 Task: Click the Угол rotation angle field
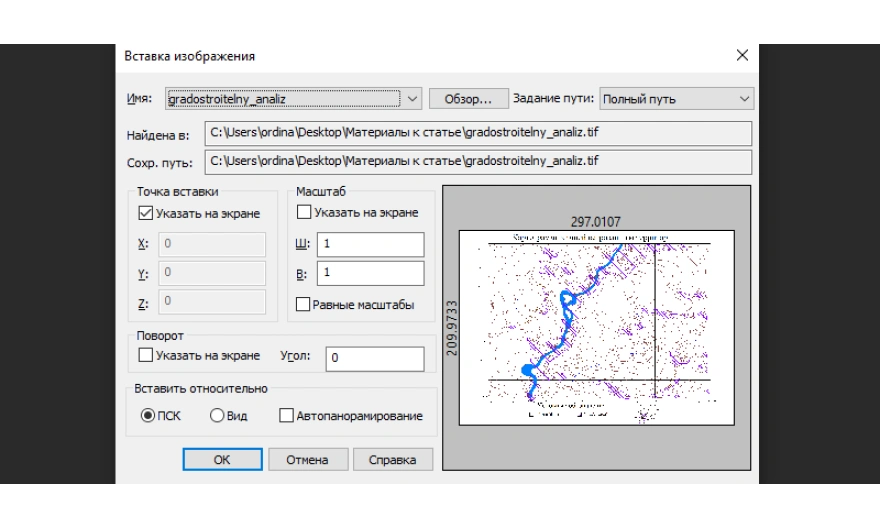coord(374,358)
